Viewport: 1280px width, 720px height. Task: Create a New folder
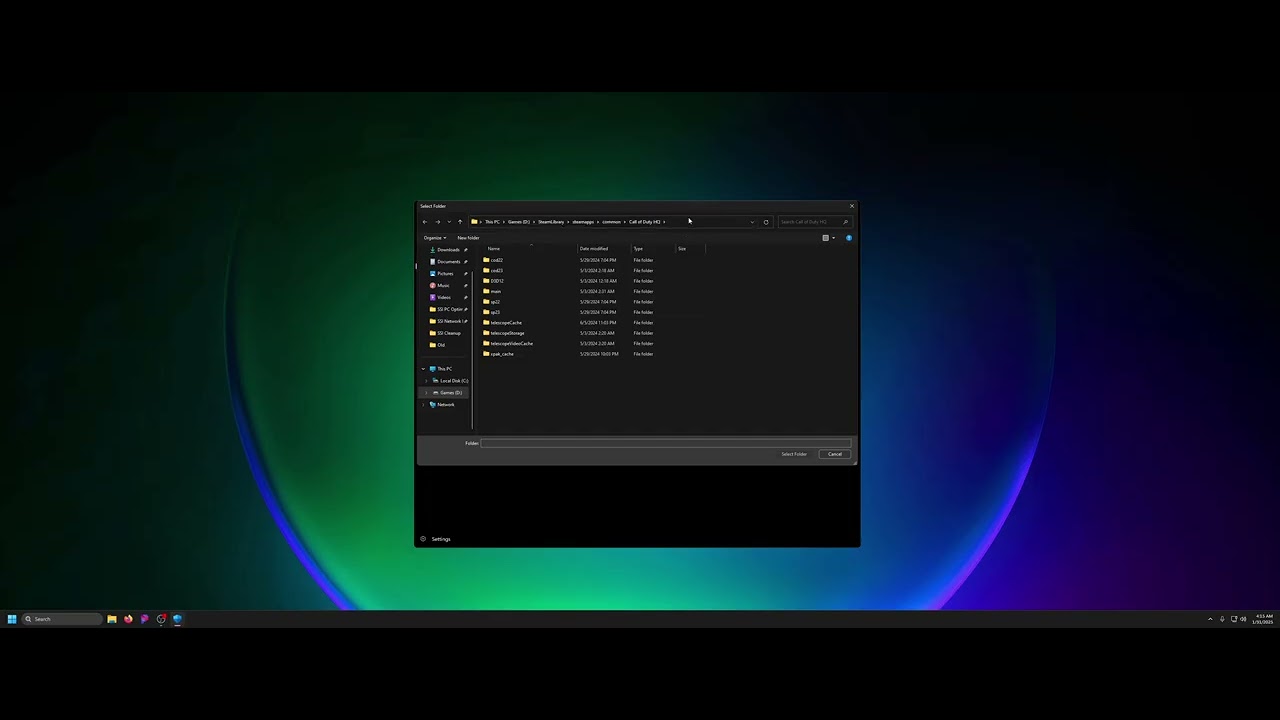pos(468,238)
